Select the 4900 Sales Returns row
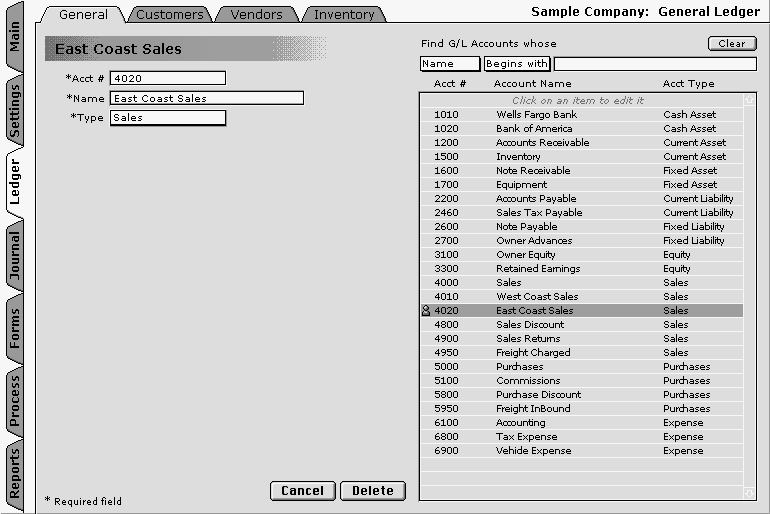 tap(581, 338)
